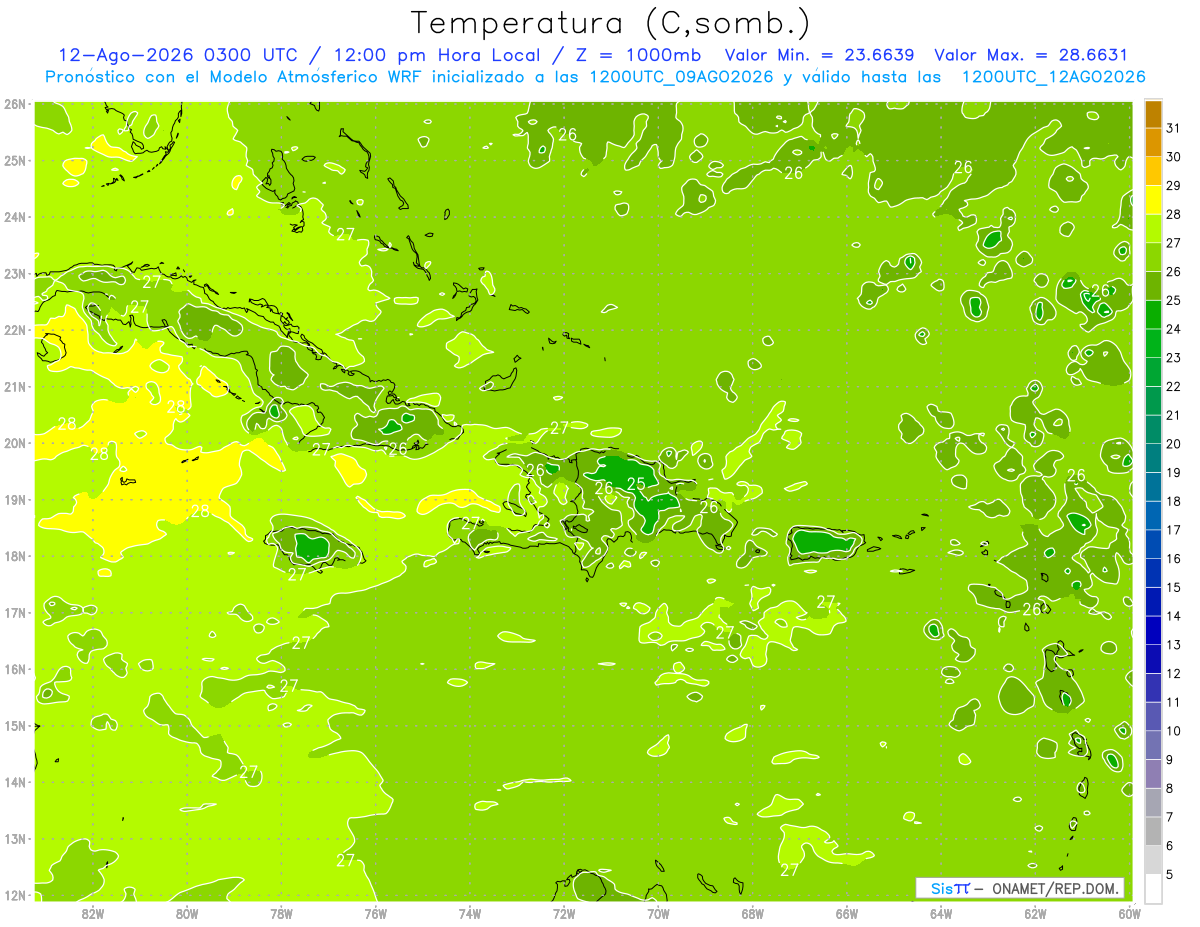Click the 68W longitude axis label
1200x927 pixels.
click(752, 913)
